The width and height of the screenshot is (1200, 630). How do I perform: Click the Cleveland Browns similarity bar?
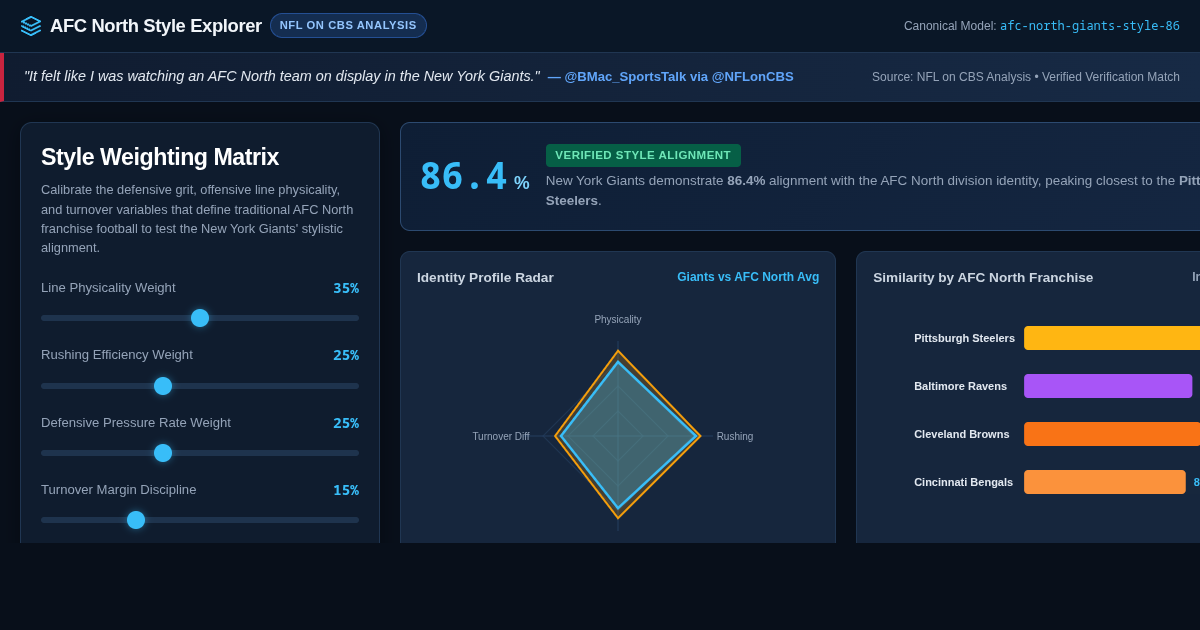click(1112, 434)
